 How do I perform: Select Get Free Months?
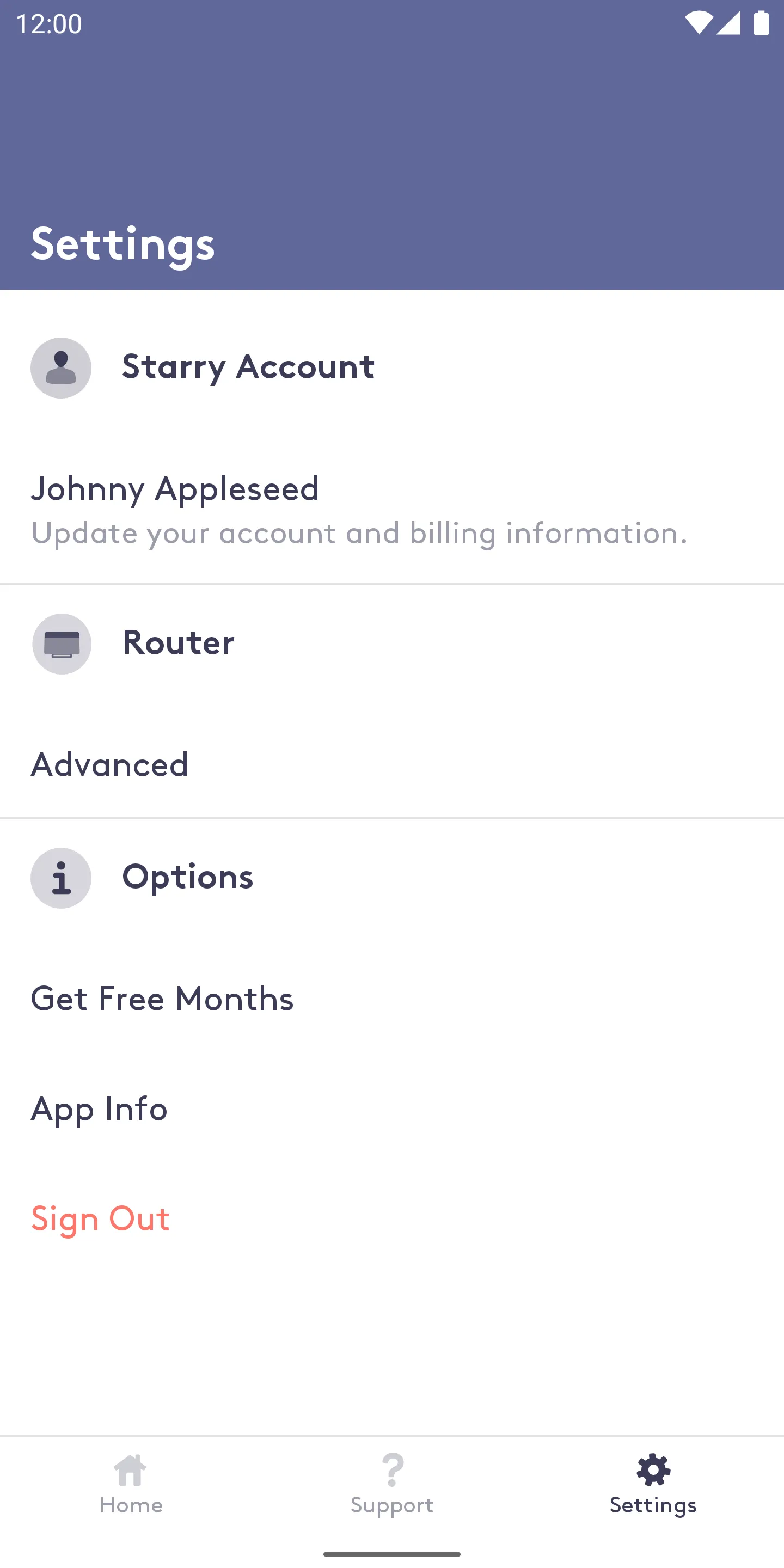click(x=392, y=999)
